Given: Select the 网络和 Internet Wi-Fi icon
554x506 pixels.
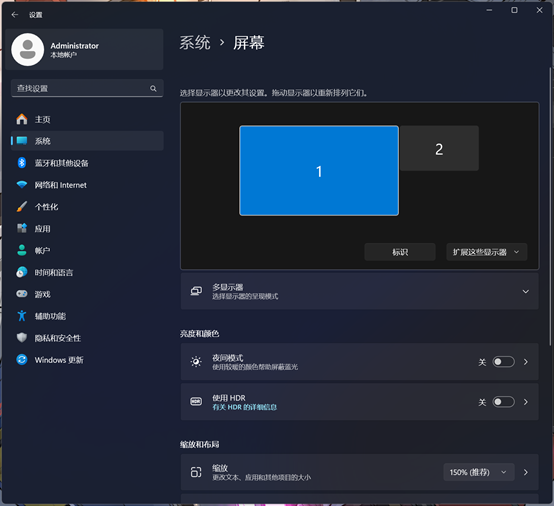Looking at the screenshot, I should pos(22,184).
